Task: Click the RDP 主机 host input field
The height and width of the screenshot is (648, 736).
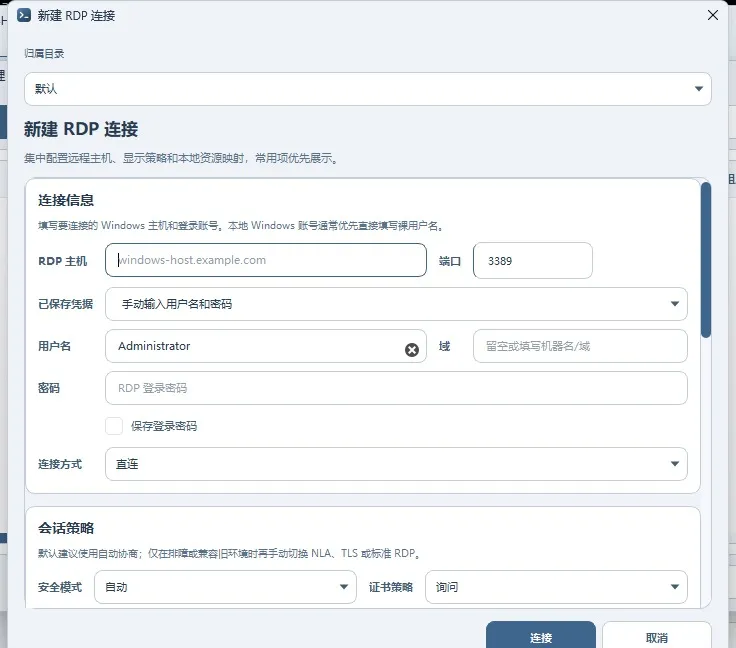Action: coord(266,260)
